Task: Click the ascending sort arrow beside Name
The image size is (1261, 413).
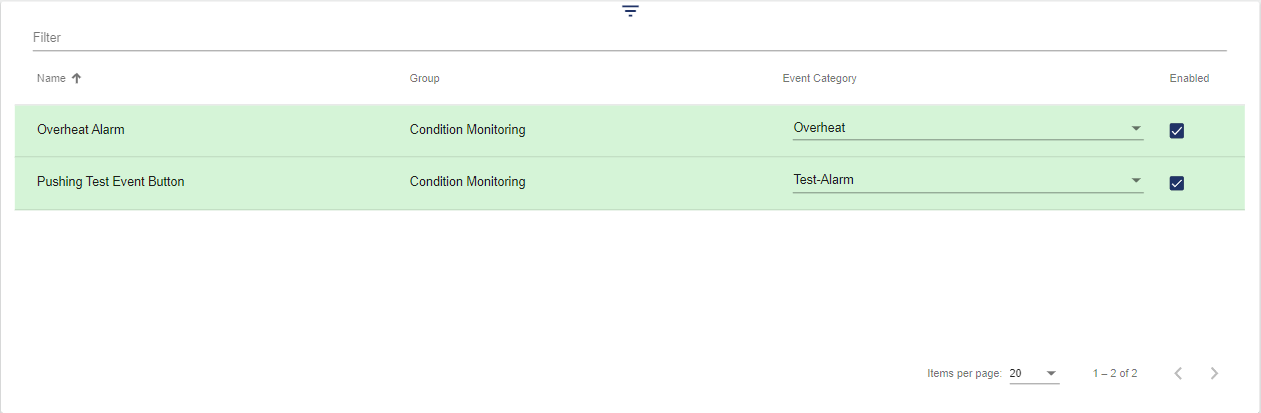Action: tap(76, 78)
